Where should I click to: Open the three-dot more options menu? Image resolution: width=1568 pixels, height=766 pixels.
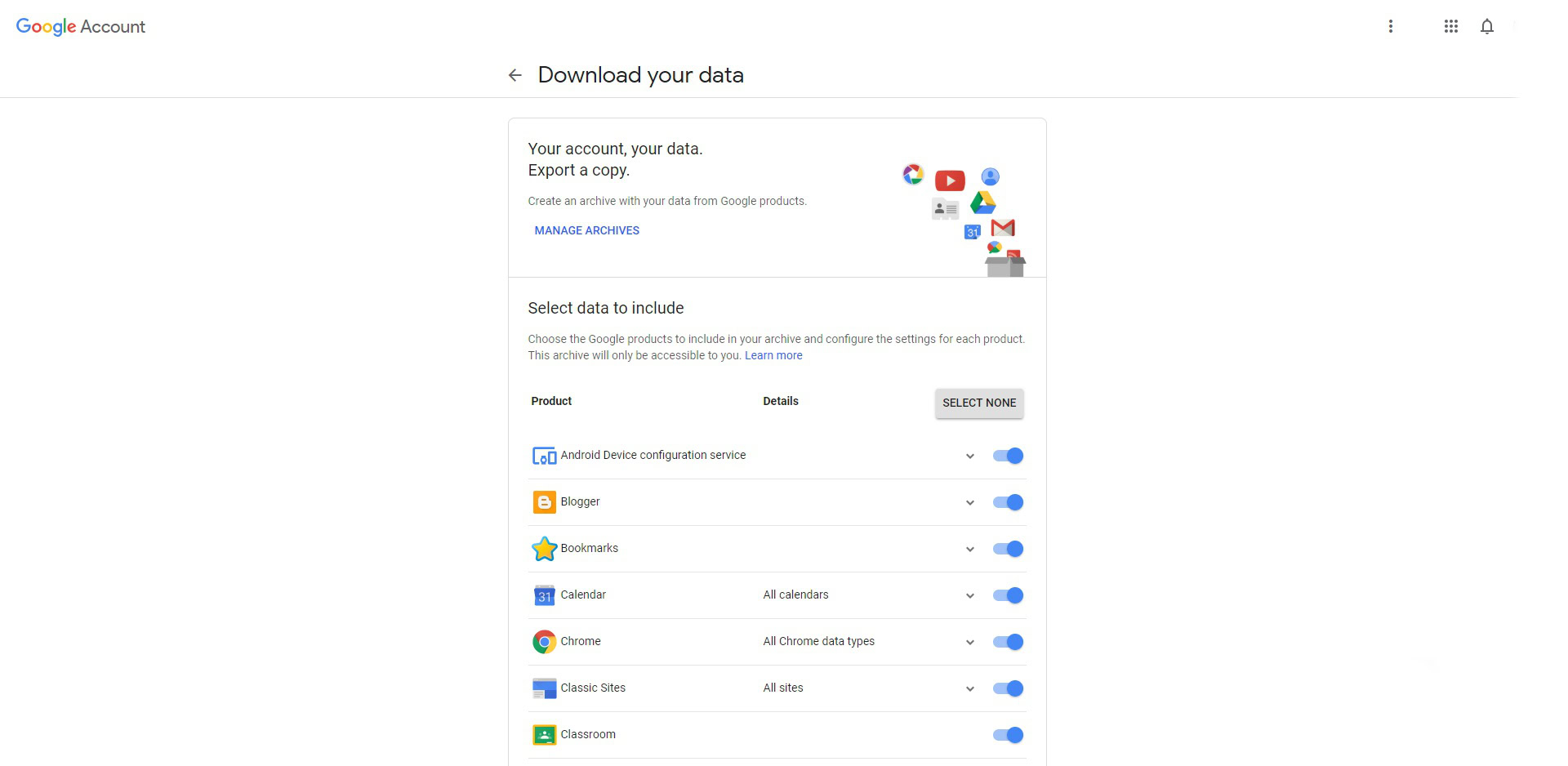click(x=1390, y=26)
